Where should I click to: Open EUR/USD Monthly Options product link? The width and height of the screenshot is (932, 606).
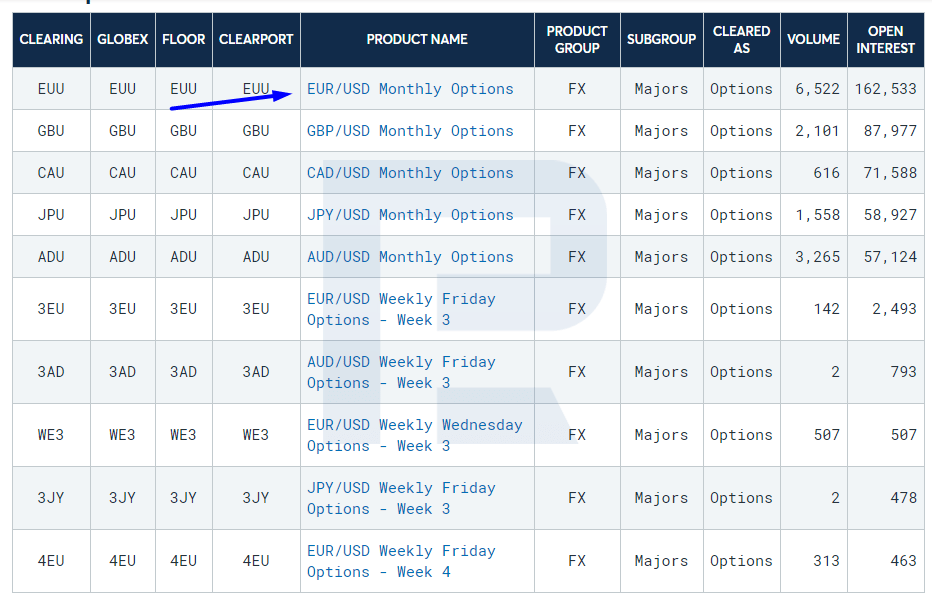(x=410, y=89)
